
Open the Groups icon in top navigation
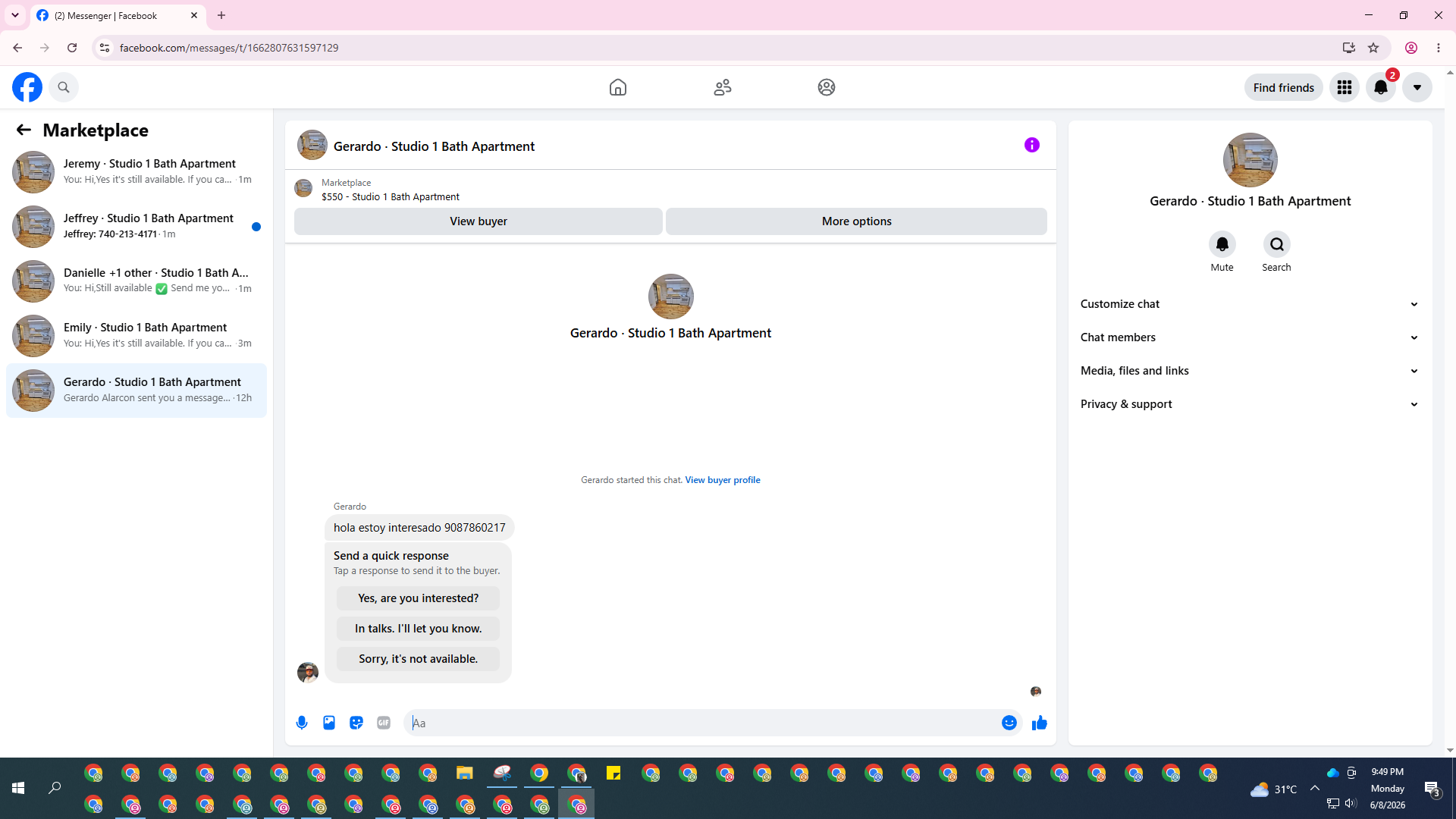(827, 87)
